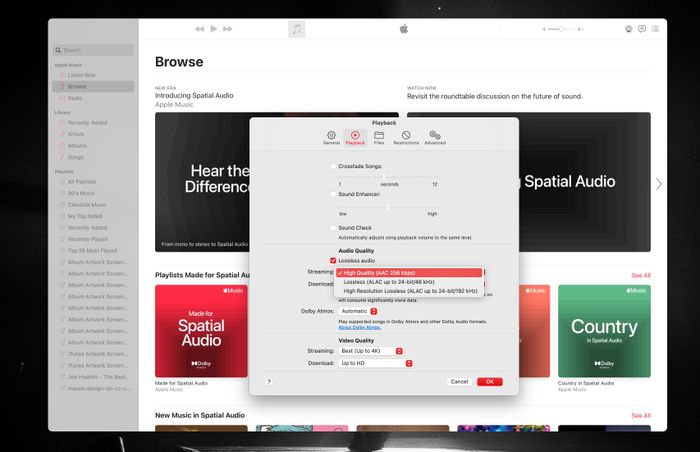
Task: Click the next track fast-forward icon
Action: click(x=228, y=29)
